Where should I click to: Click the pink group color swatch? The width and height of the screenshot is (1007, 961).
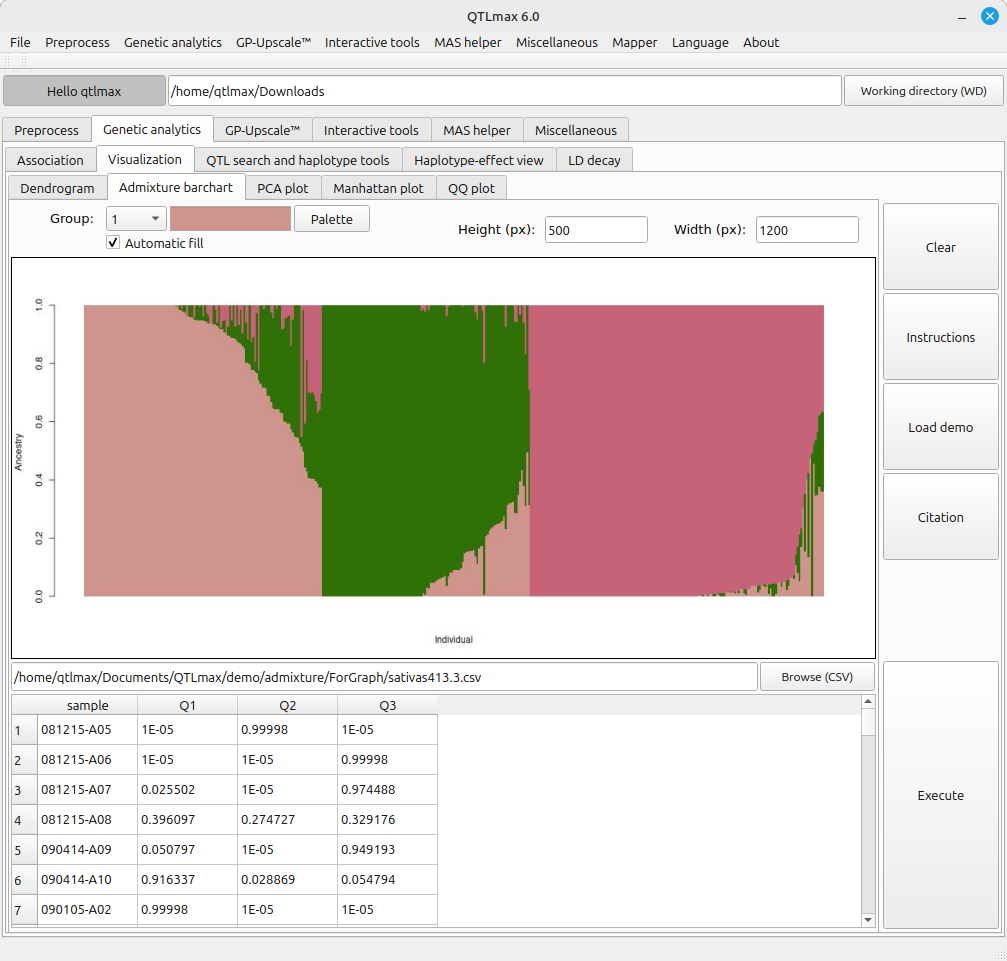pos(230,219)
